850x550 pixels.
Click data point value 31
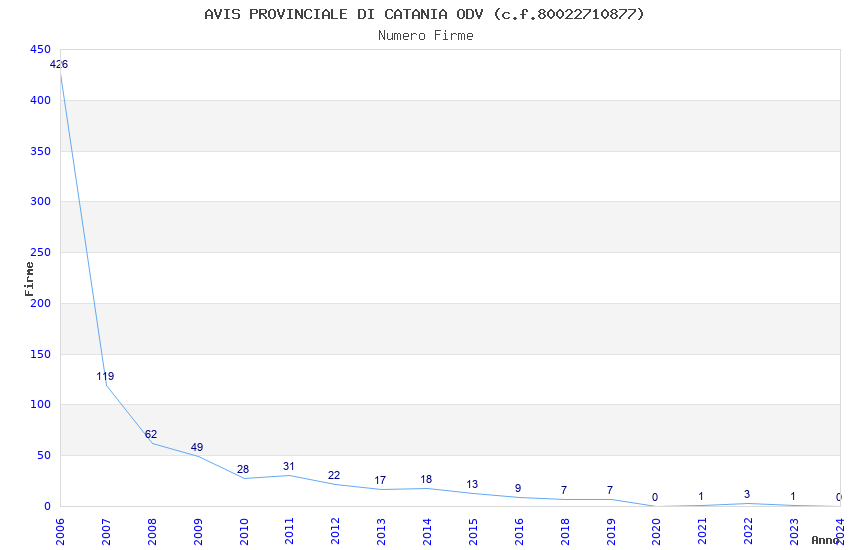tap(288, 466)
